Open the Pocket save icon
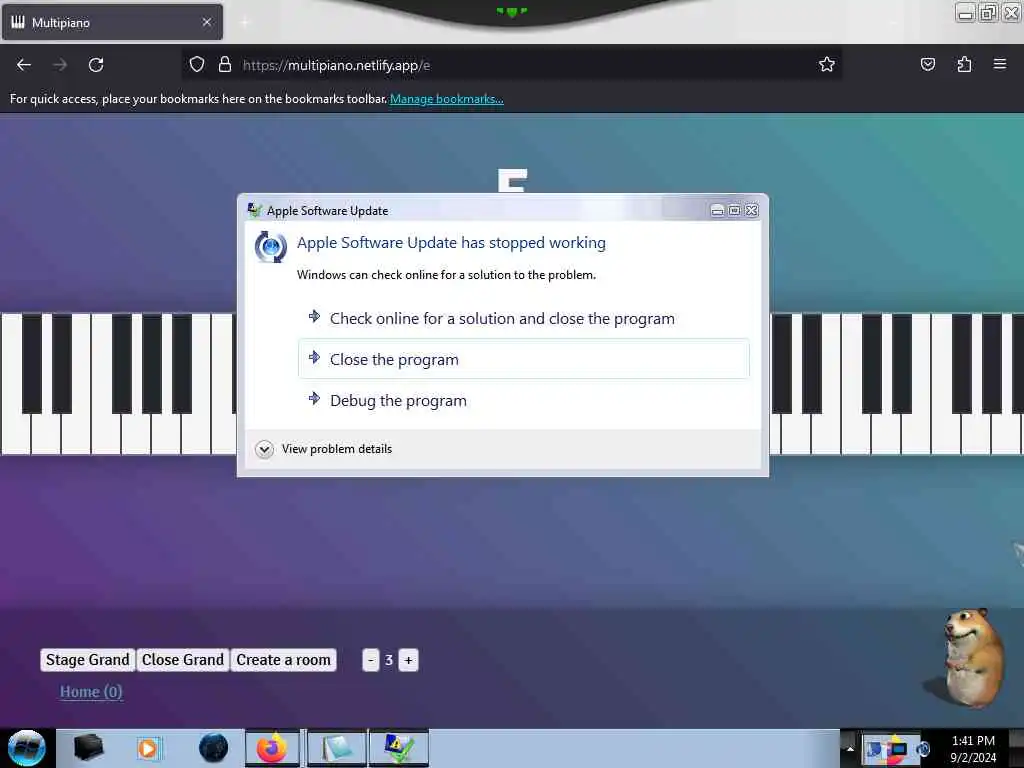1024x768 pixels. [927, 64]
